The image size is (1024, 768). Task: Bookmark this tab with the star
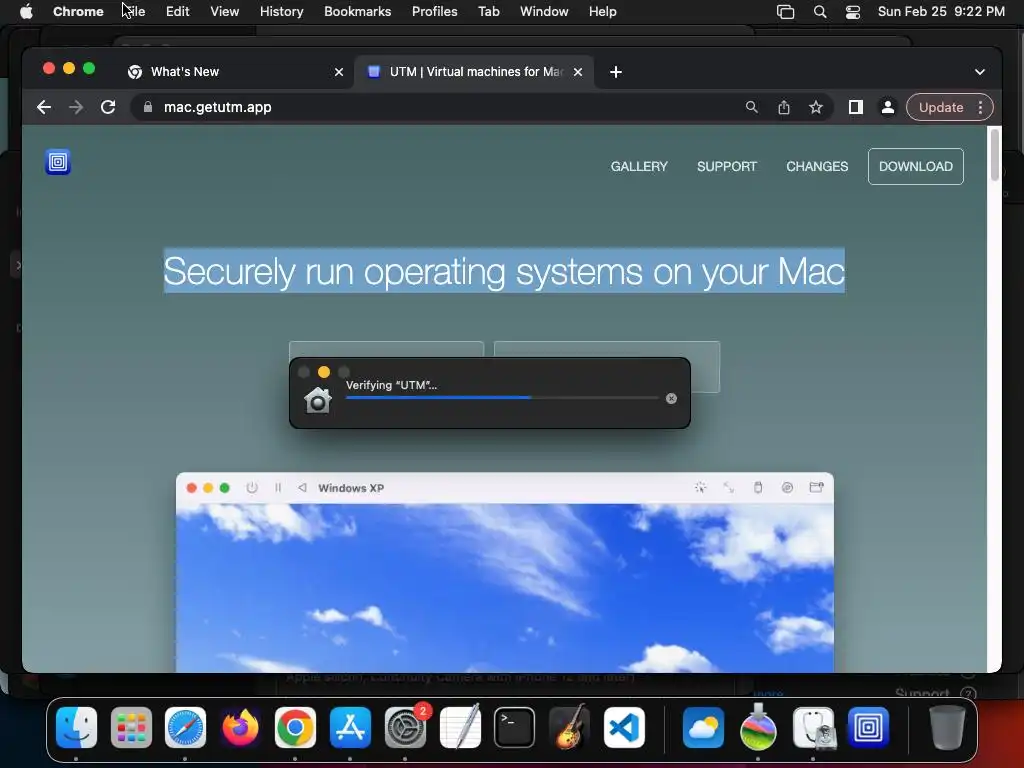(816, 107)
